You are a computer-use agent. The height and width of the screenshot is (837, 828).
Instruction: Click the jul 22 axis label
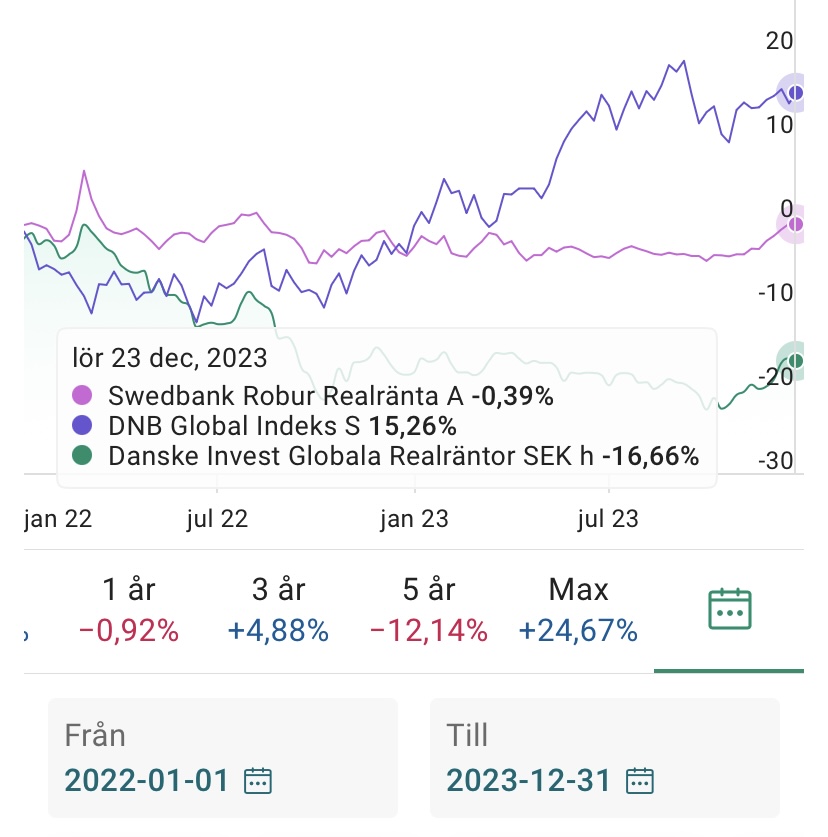[217, 519]
